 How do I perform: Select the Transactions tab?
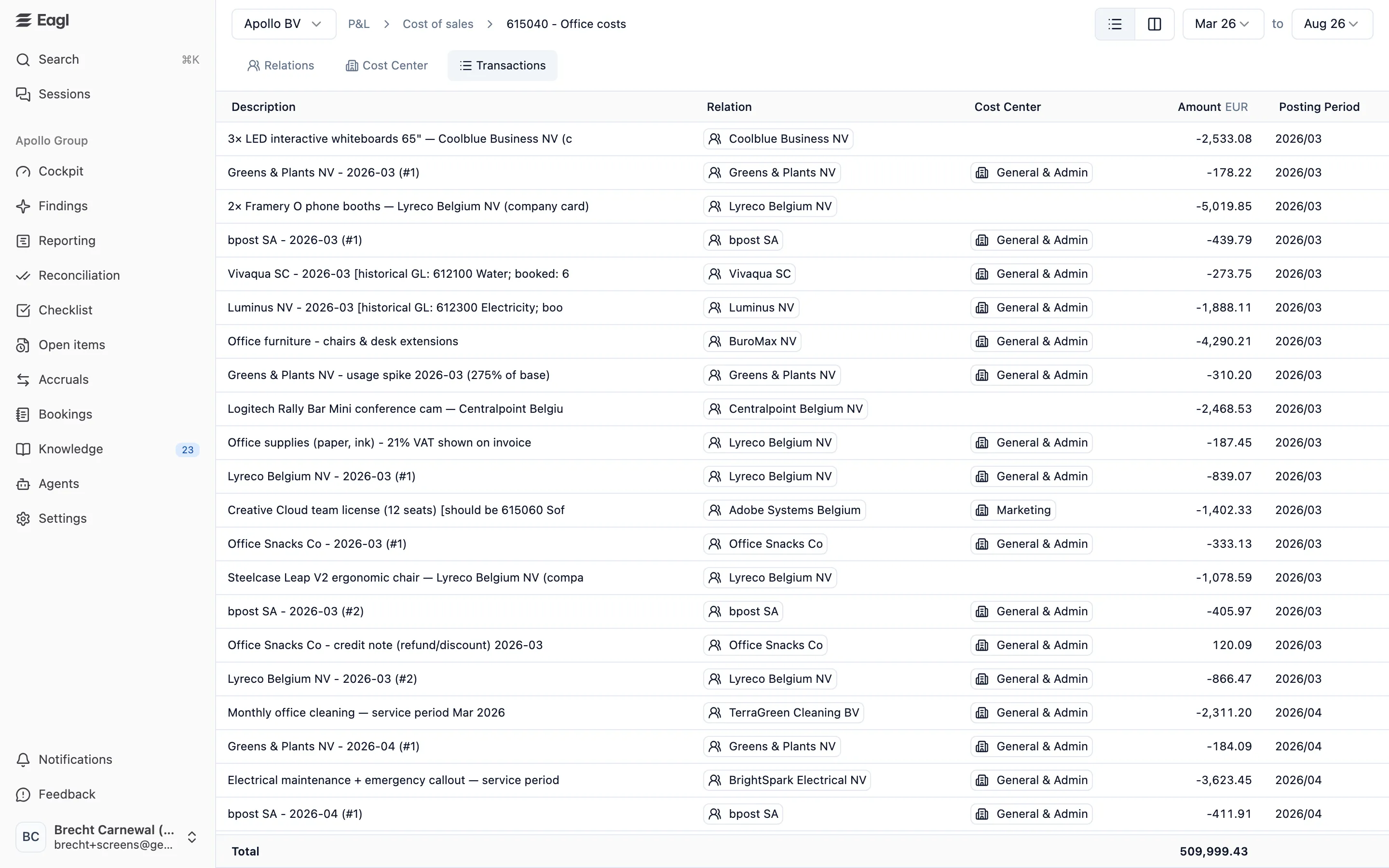[x=502, y=66]
